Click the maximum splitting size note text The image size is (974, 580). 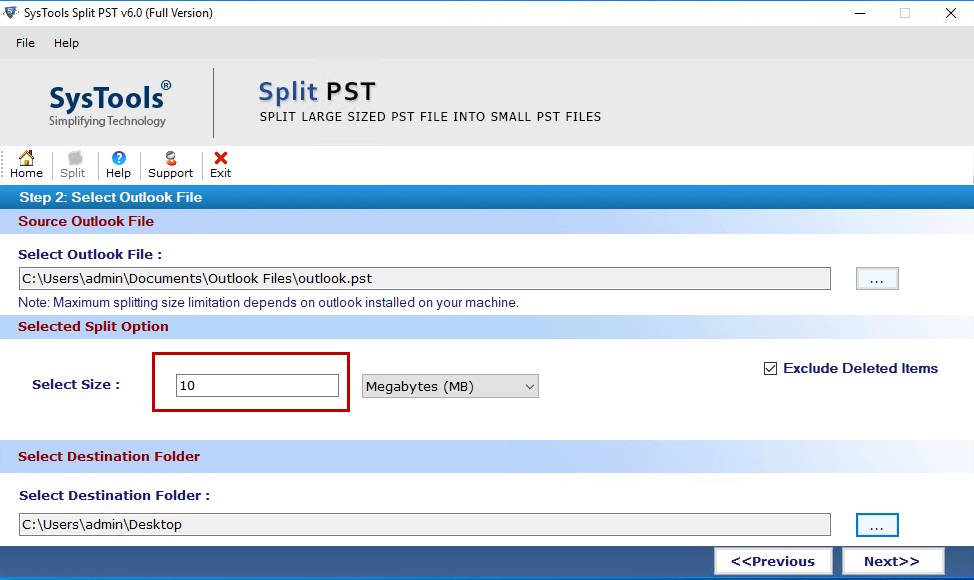(268, 302)
